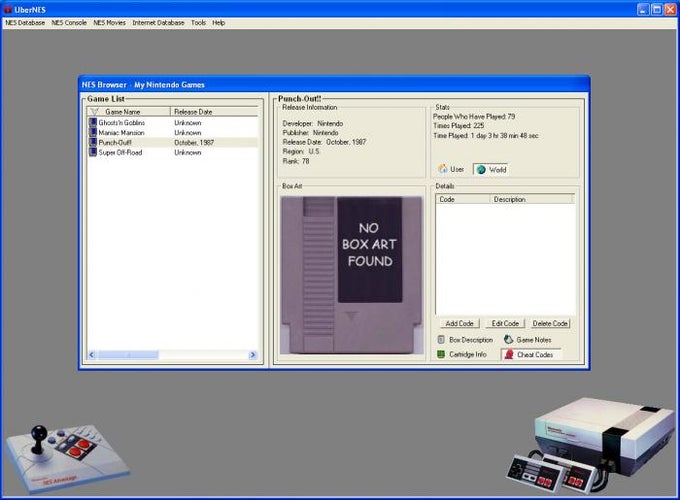This screenshot has height=500, width=680.
Task: Click the red Cheat Codes icon
Action: (x=509, y=354)
